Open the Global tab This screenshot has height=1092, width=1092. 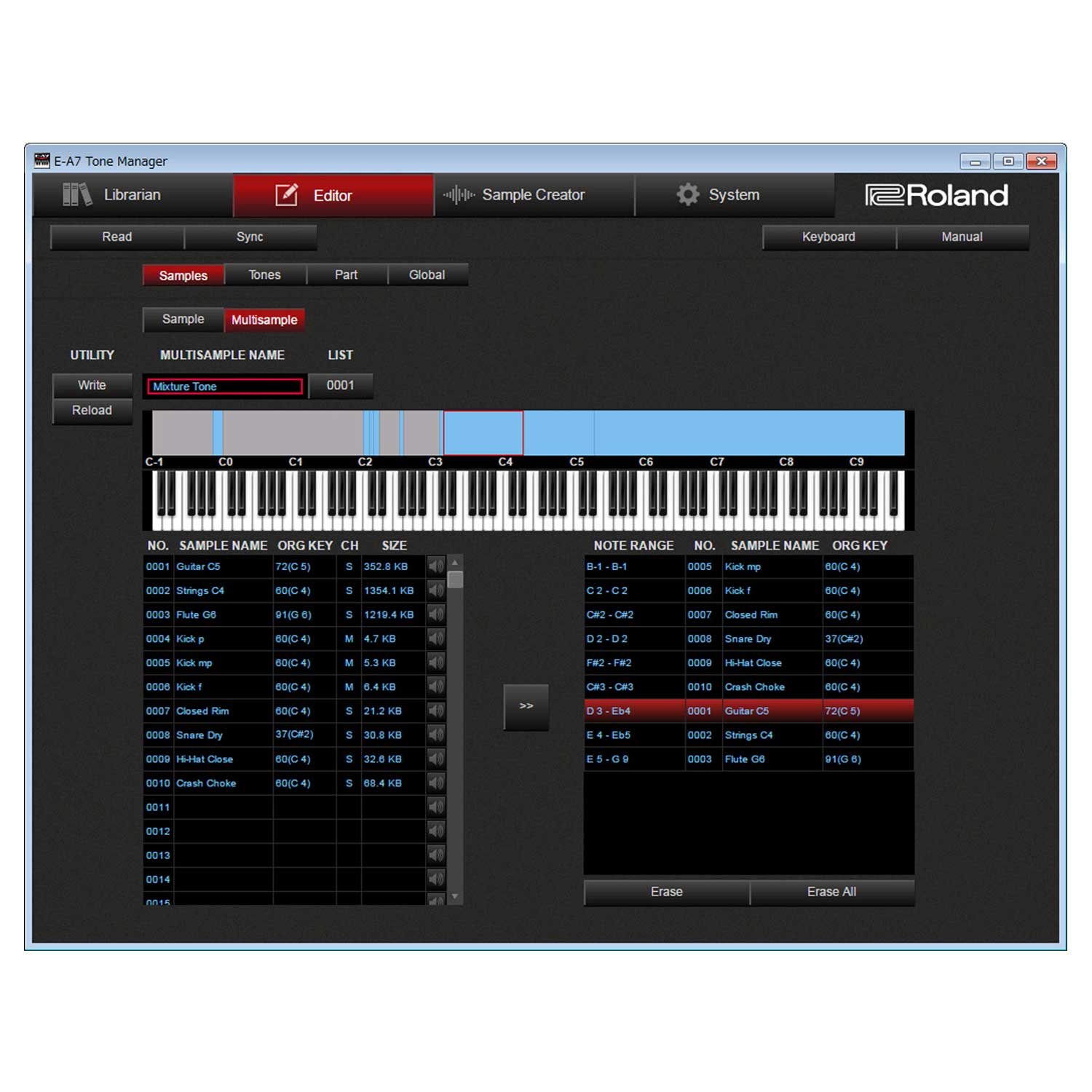click(427, 275)
